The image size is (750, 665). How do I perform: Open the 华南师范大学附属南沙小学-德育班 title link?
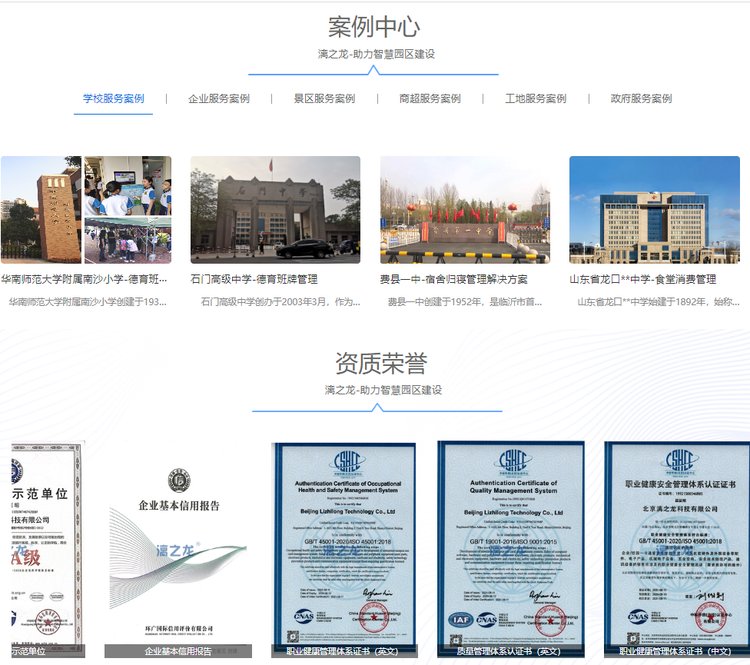pos(85,279)
